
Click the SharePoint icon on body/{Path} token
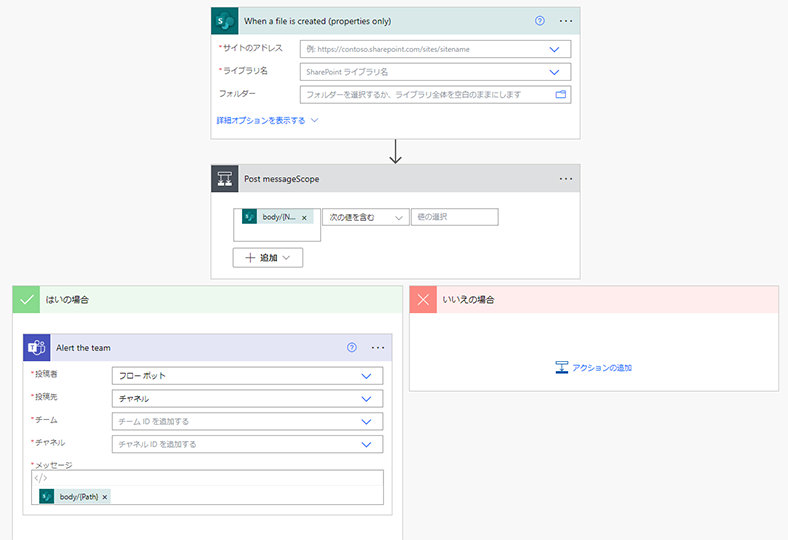coord(47,497)
